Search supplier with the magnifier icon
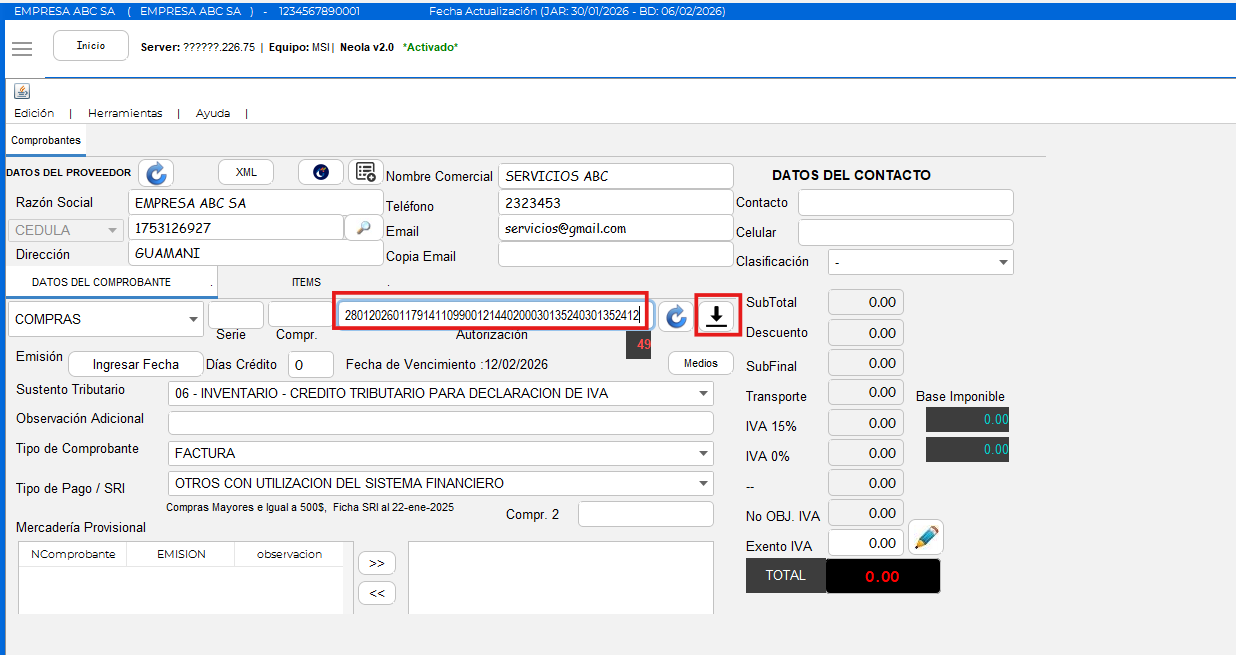The height and width of the screenshot is (655, 1236). click(363, 228)
